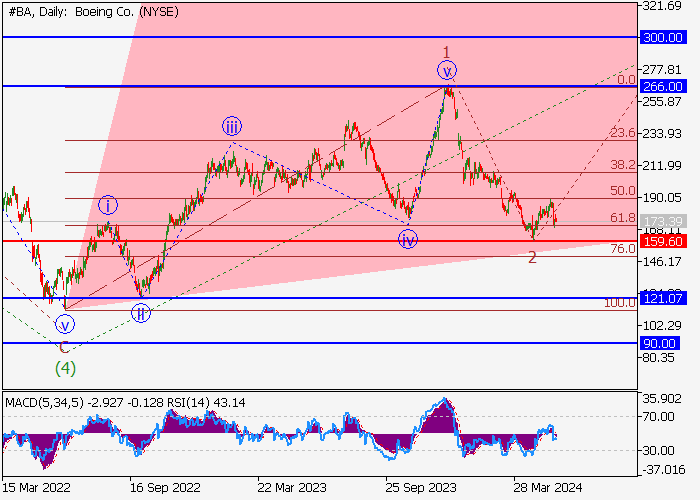700x500 pixels.
Task: Click the 102.29 price axis value
Action: tap(662, 326)
